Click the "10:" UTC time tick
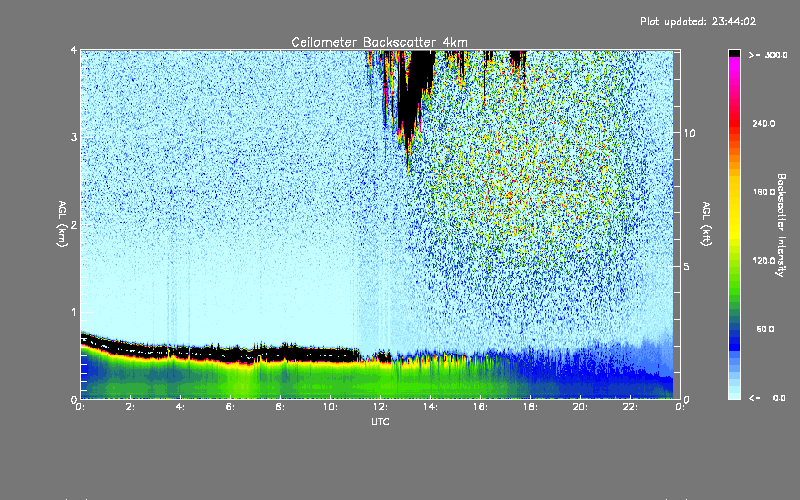Screen dimensions: 800x500 [330, 407]
